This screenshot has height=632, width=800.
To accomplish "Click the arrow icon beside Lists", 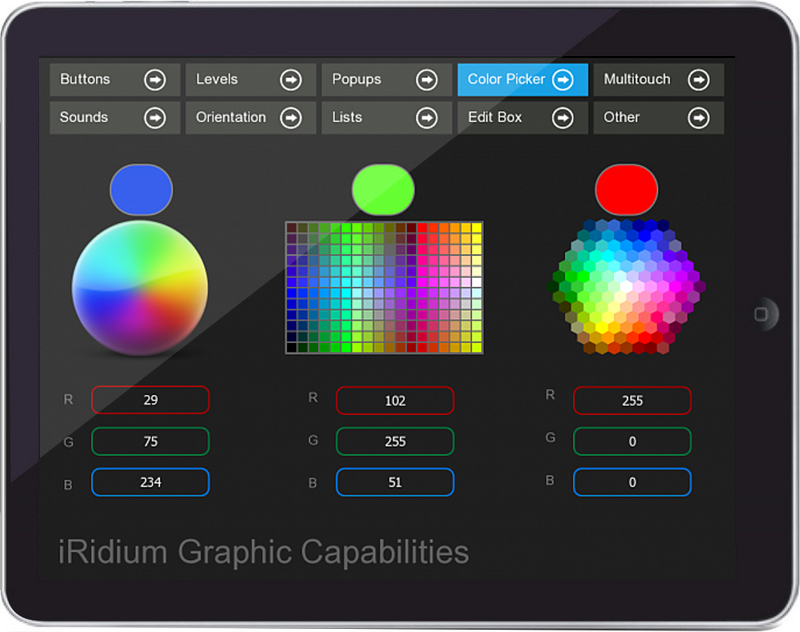I will pos(426,118).
